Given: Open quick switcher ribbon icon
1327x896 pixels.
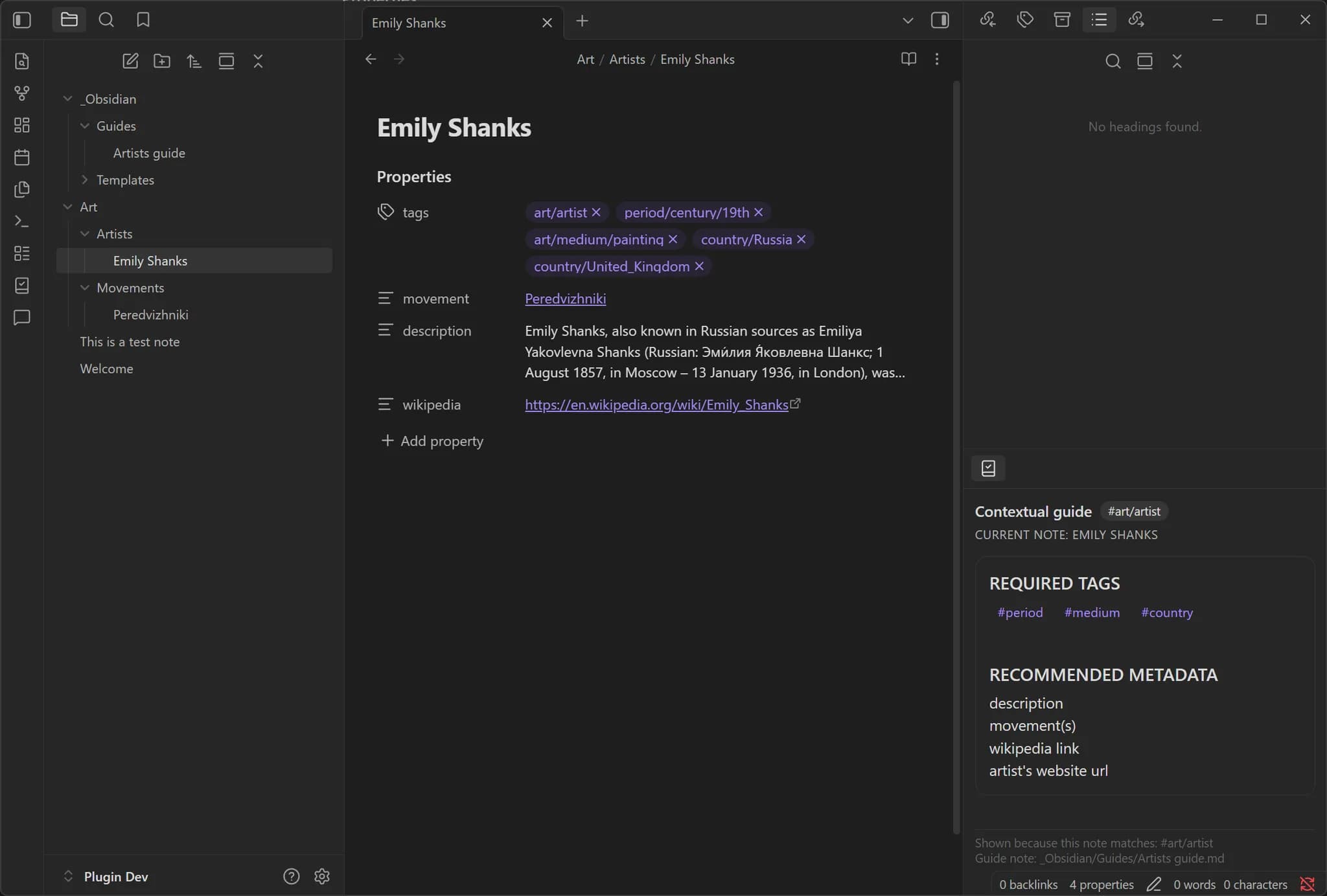Looking at the screenshot, I should [22, 61].
